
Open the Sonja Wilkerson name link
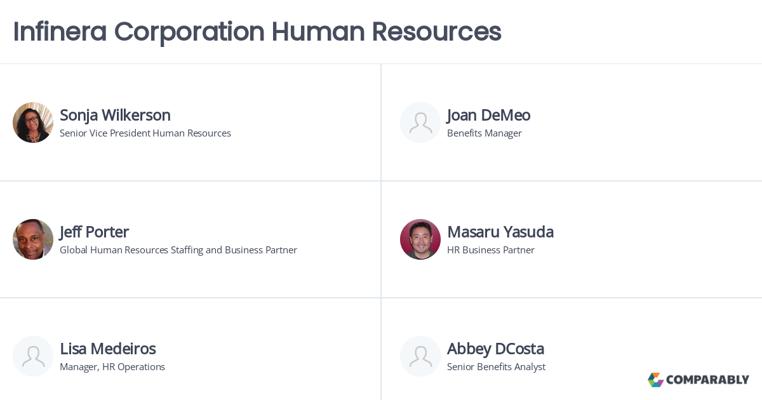(115, 114)
